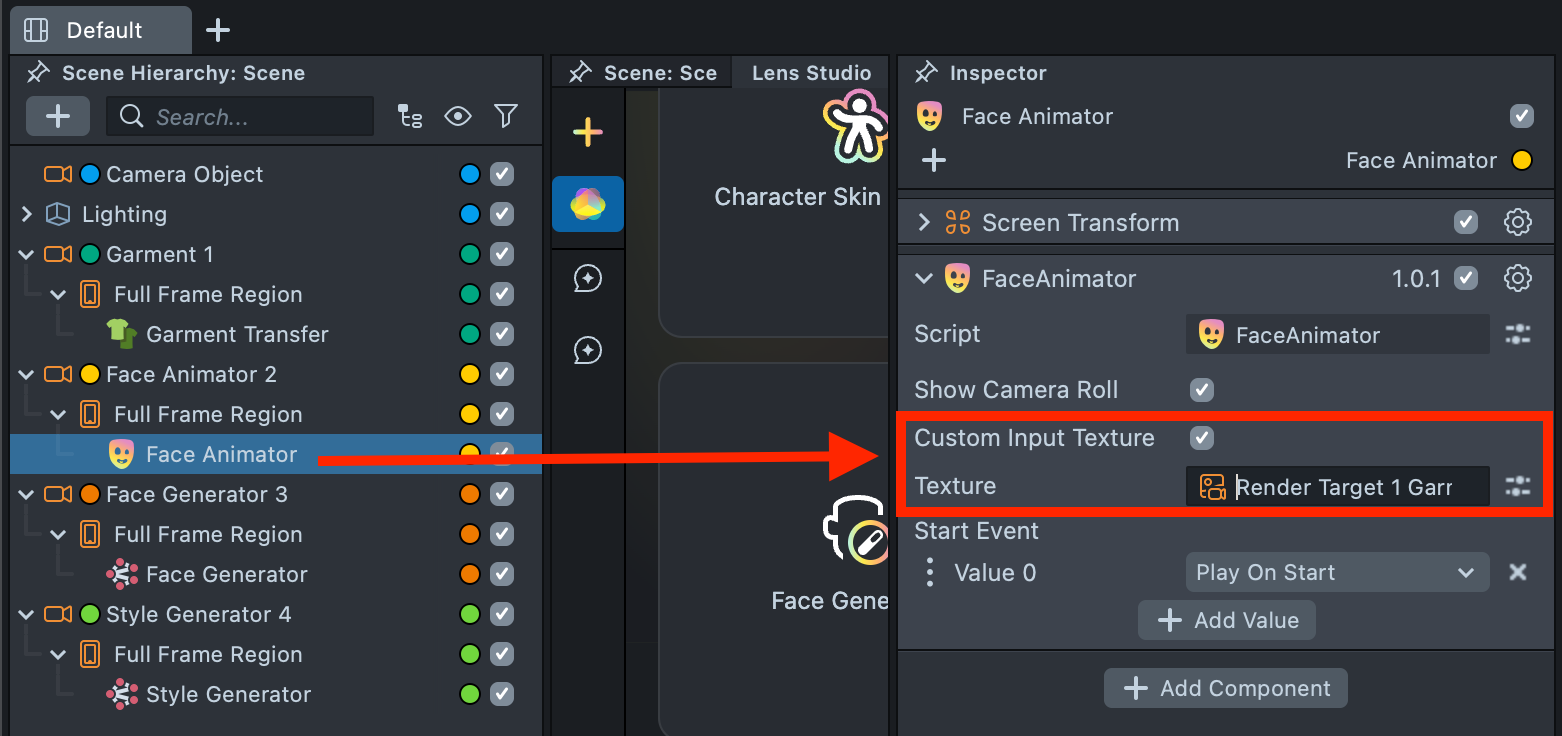Uncheck the Show Camera Roll checkbox
1562x736 pixels.
pyautogui.click(x=1202, y=390)
